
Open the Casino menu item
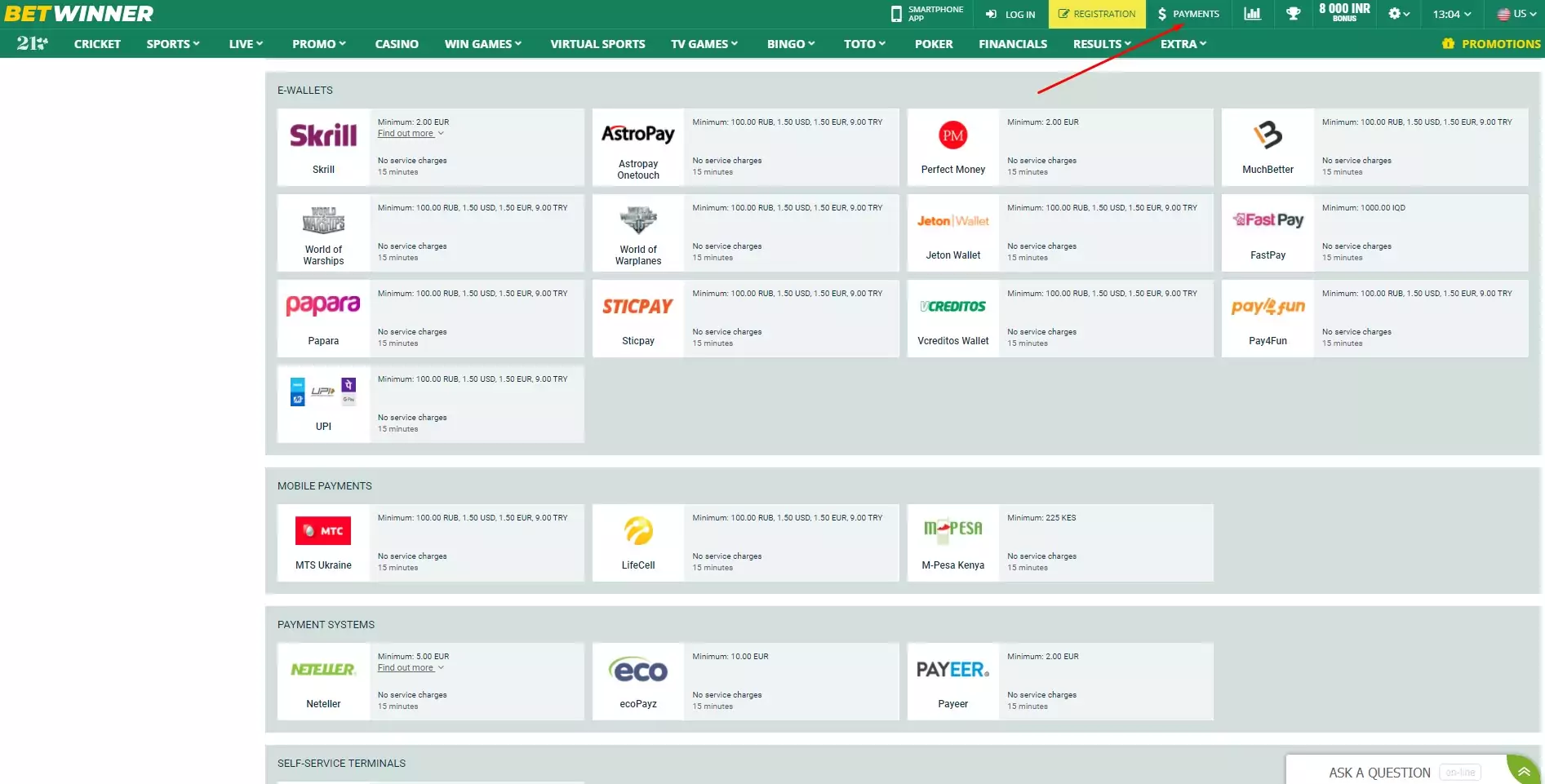[x=397, y=44]
